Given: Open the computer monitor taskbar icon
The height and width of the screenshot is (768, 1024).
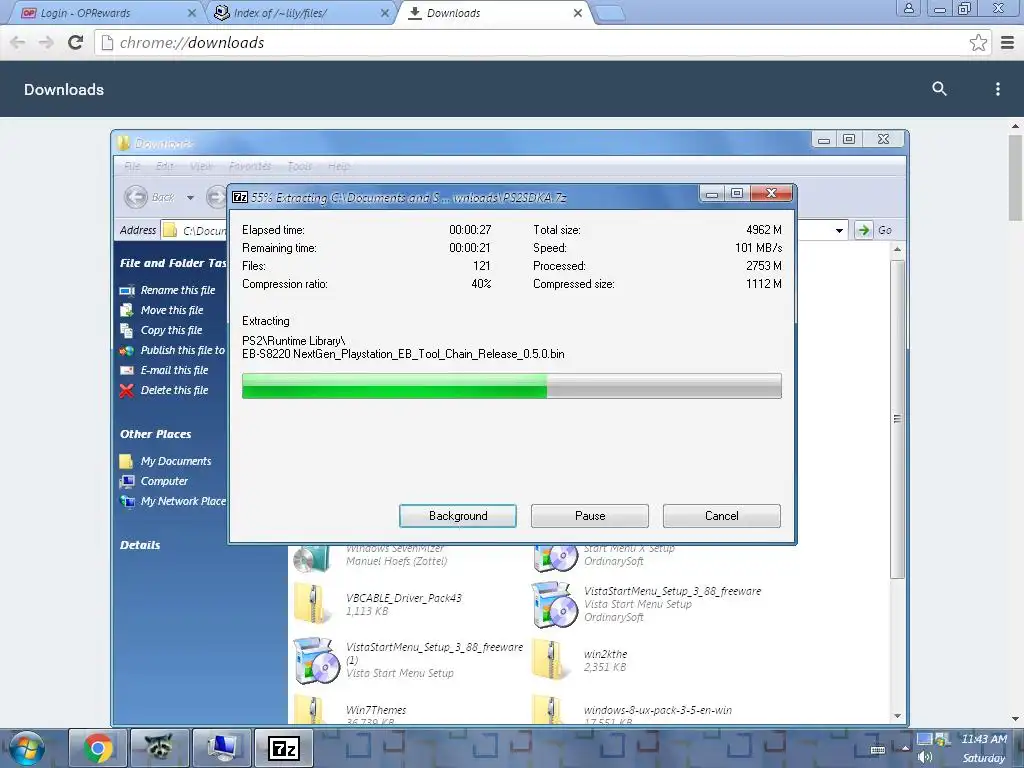Looking at the screenshot, I should (221, 748).
